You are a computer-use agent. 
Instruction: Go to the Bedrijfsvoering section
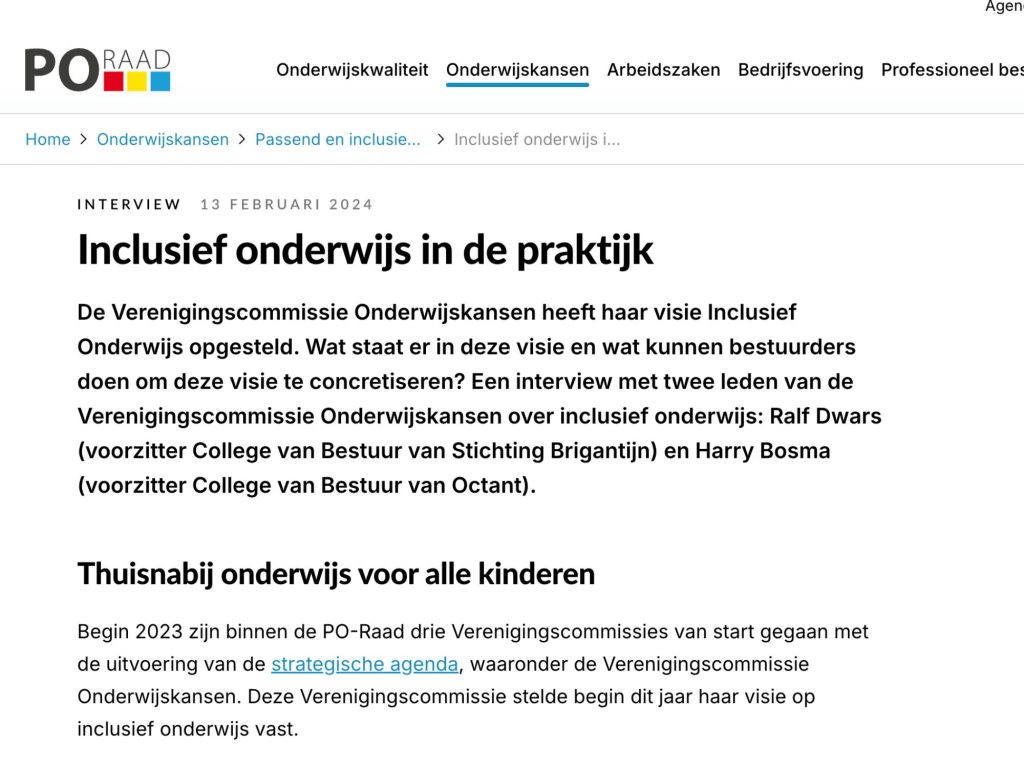click(x=800, y=70)
